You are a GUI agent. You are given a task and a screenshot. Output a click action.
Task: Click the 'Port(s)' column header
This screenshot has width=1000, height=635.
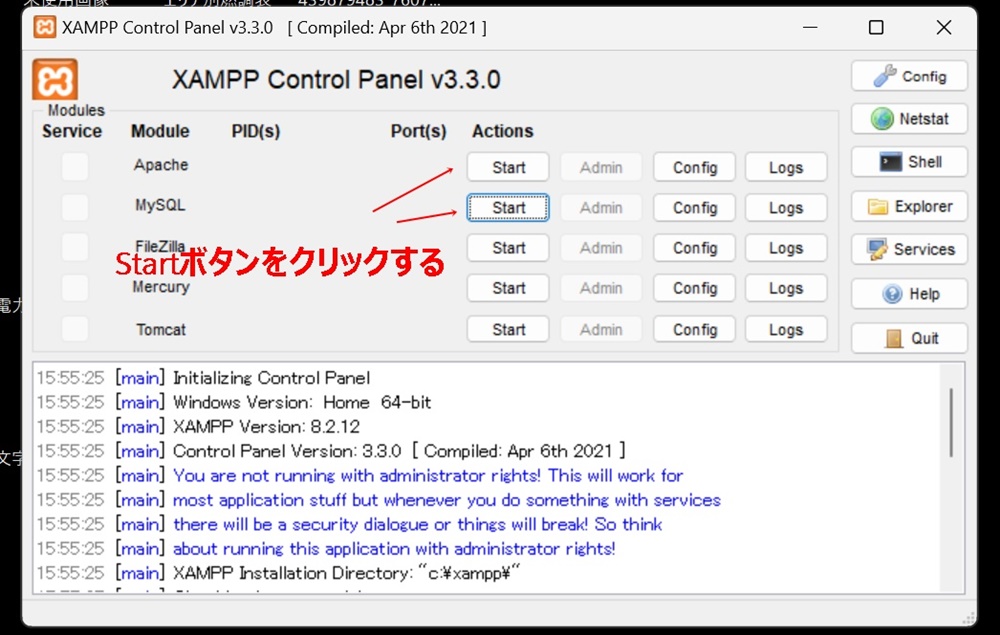(418, 131)
